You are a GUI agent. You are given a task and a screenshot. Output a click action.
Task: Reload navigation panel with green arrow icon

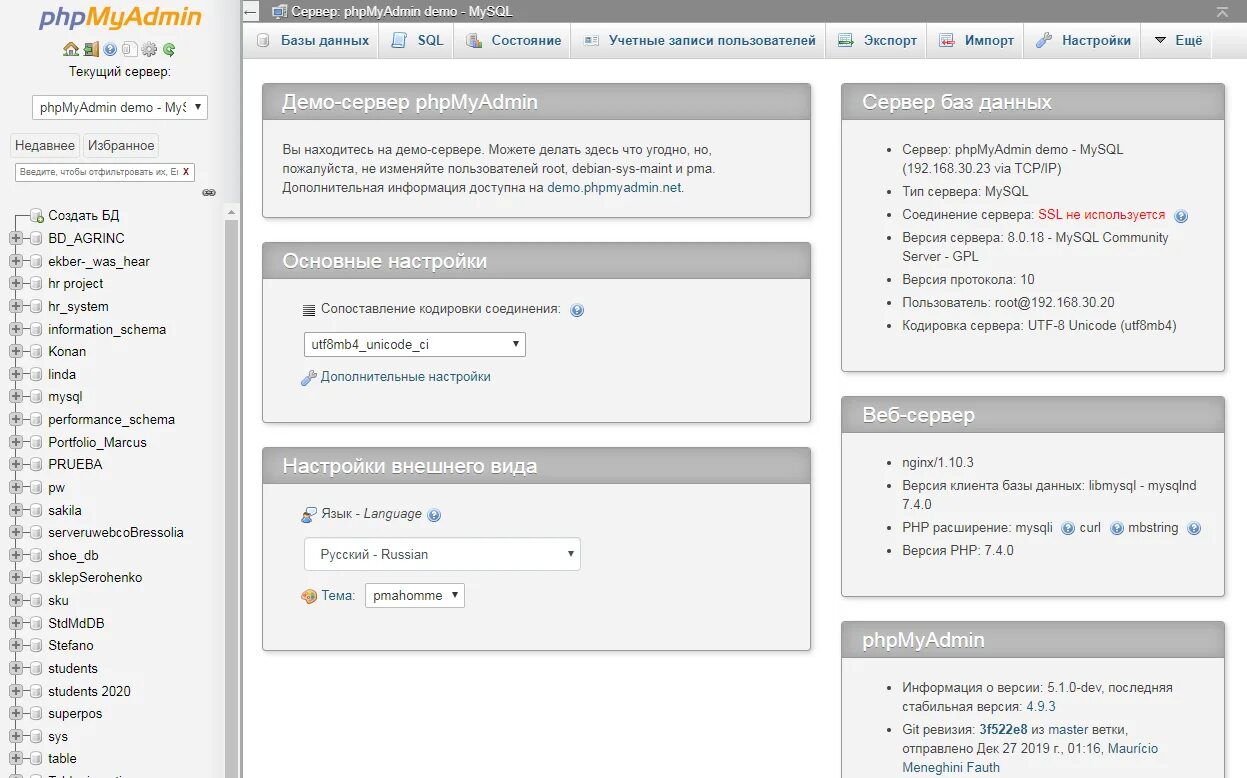coord(169,49)
